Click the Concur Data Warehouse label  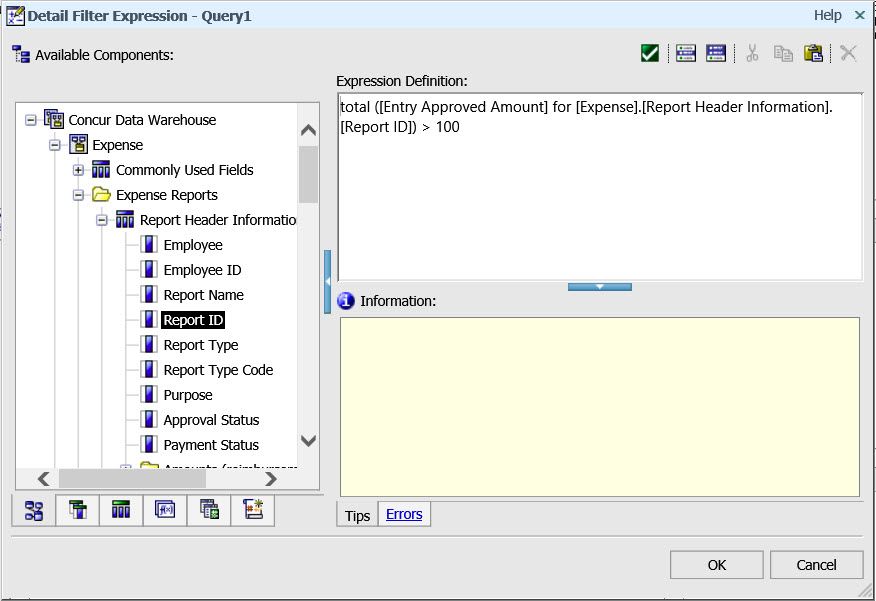pyautogui.click(x=142, y=120)
